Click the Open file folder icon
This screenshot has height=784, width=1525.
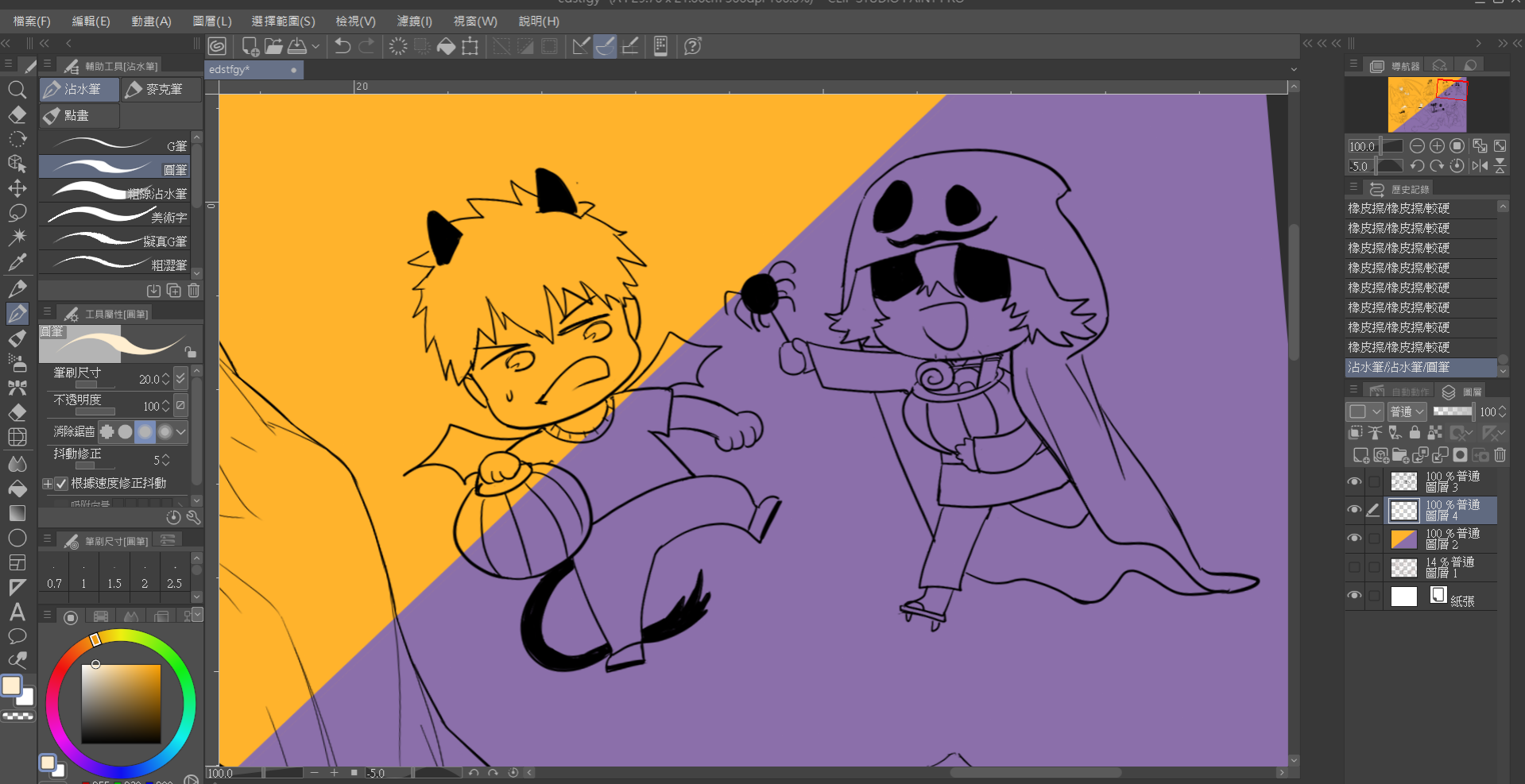[273, 46]
